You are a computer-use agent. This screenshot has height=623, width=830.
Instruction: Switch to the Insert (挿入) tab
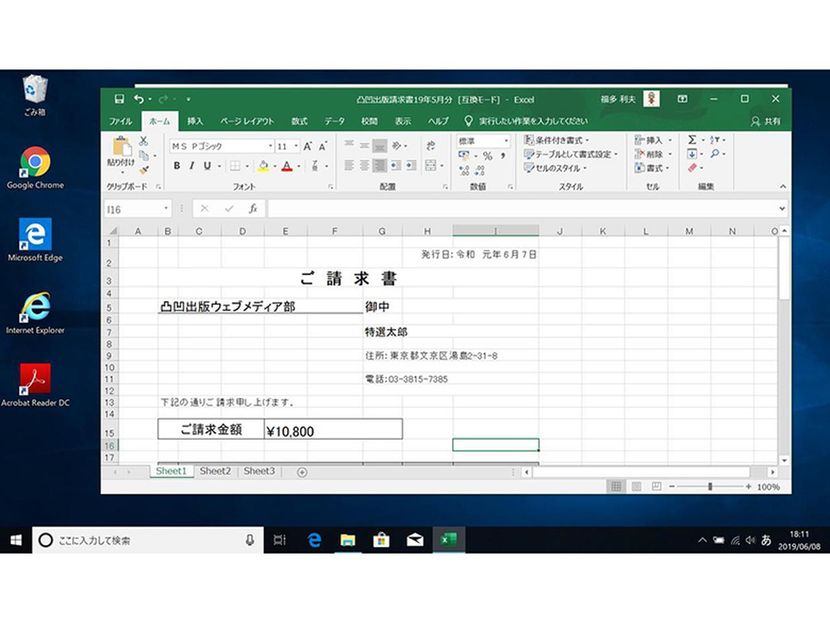pyautogui.click(x=195, y=121)
